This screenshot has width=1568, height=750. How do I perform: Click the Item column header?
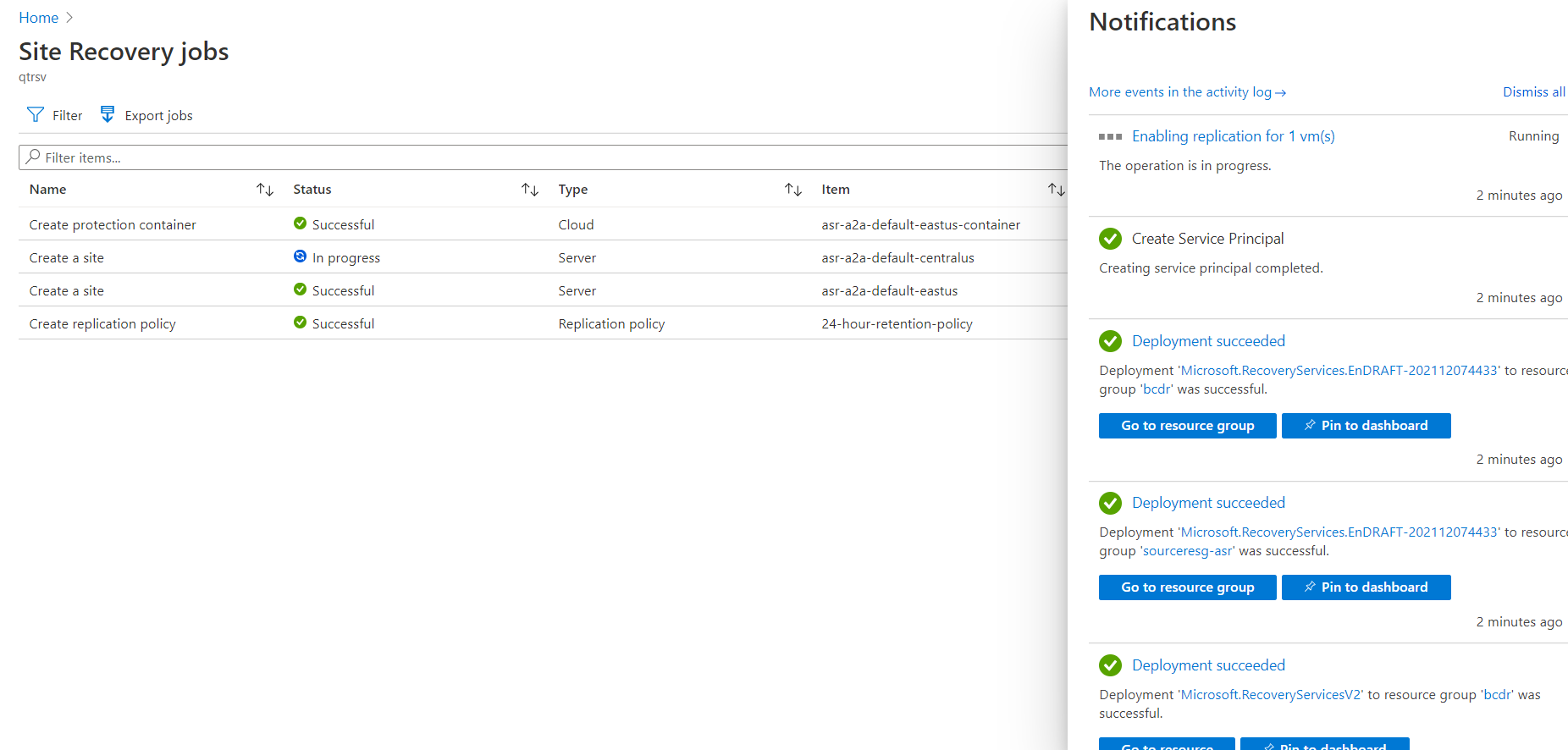[x=836, y=190]
